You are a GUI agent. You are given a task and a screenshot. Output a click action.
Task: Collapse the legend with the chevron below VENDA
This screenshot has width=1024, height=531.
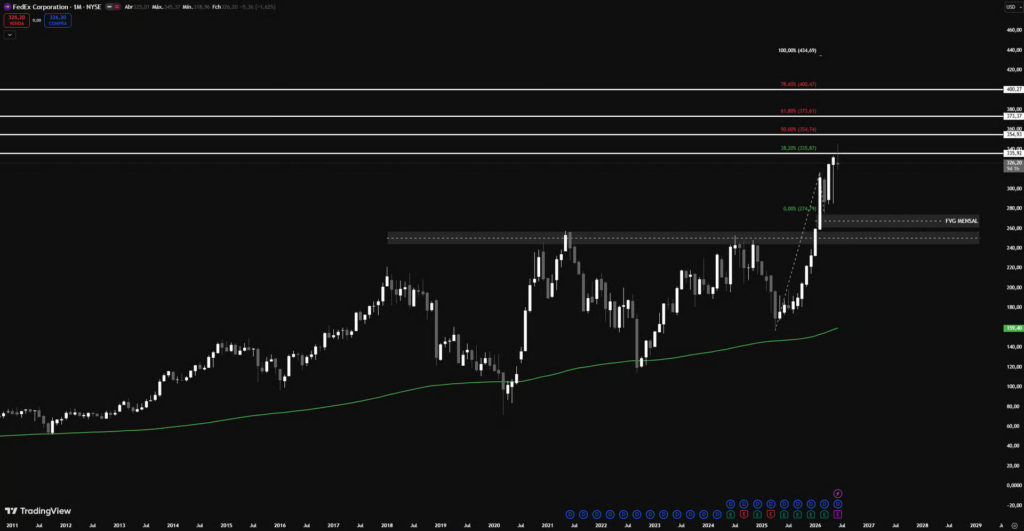[x=9, y=35]
